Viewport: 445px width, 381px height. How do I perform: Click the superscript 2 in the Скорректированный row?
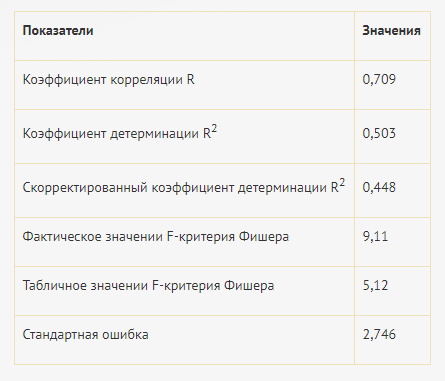342,182
